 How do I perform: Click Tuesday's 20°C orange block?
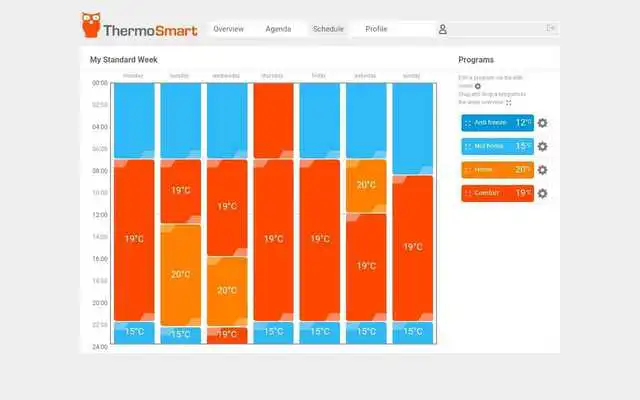(x=181, y=275)
